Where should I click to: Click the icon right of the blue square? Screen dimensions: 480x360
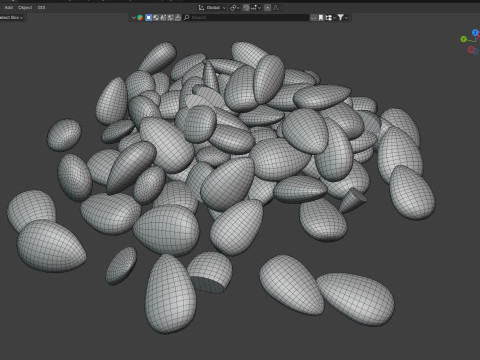click(156, 17)
